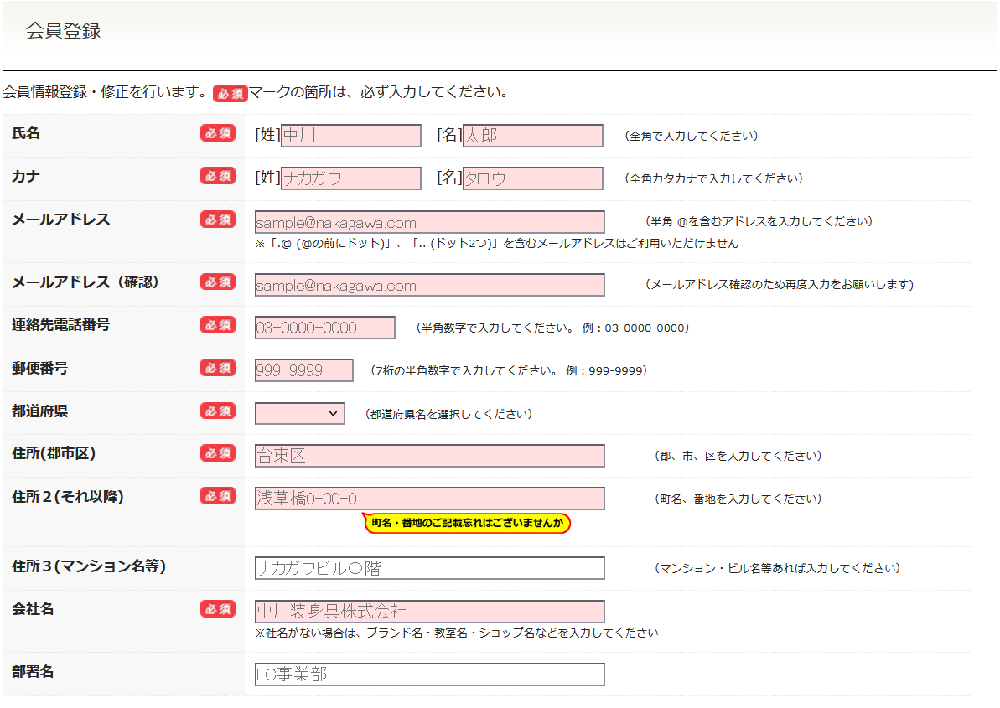Image resolution: width=1000 pixels, height=708 pixels.
Task: Click the 必須 badge in the intro sentence
Action: [x=230, y=93]
